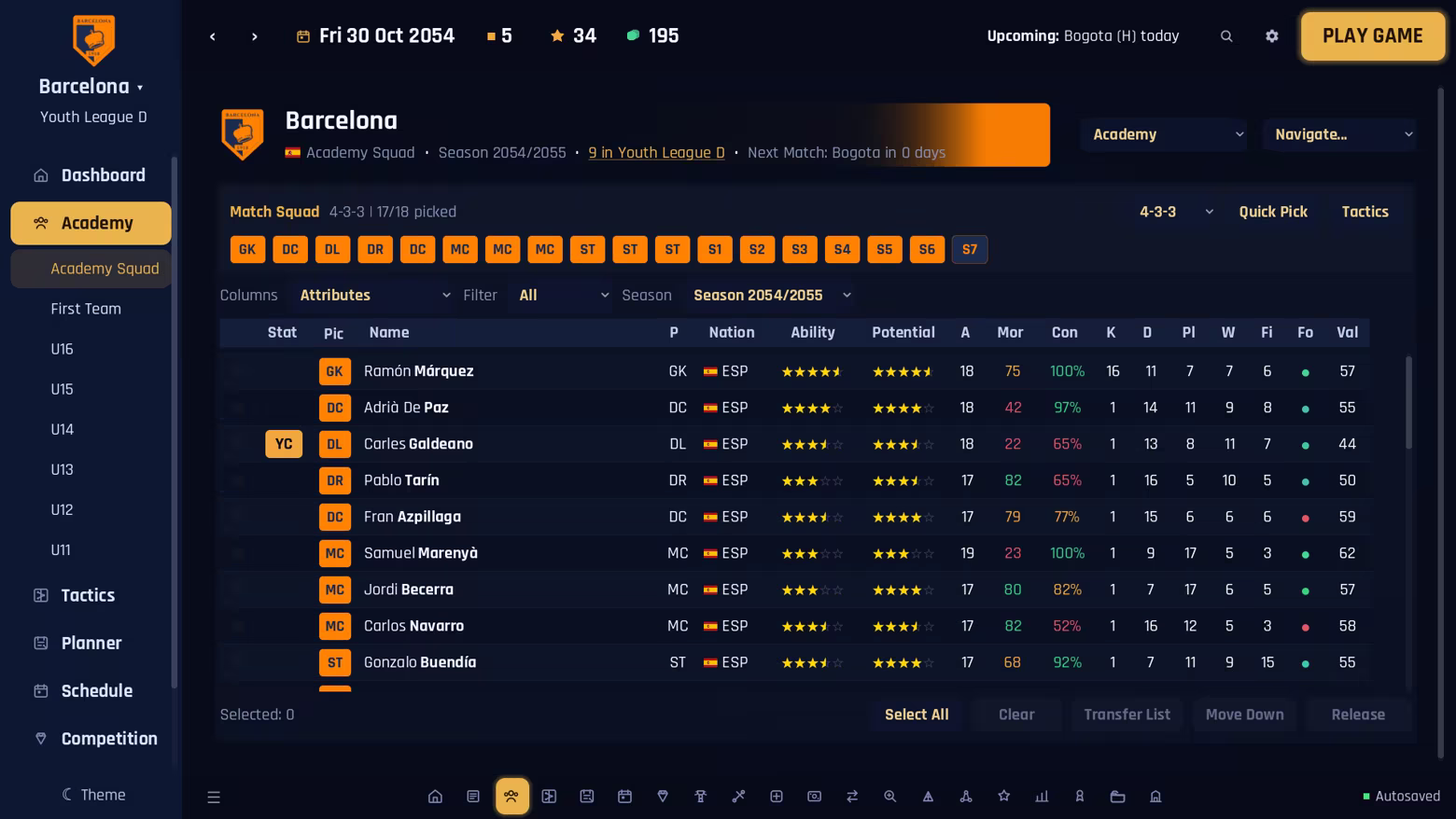Click the home icon in the bottom toolbar
Image resolution: width=1456 pixels, height=819 pixels.
[435, 797]
